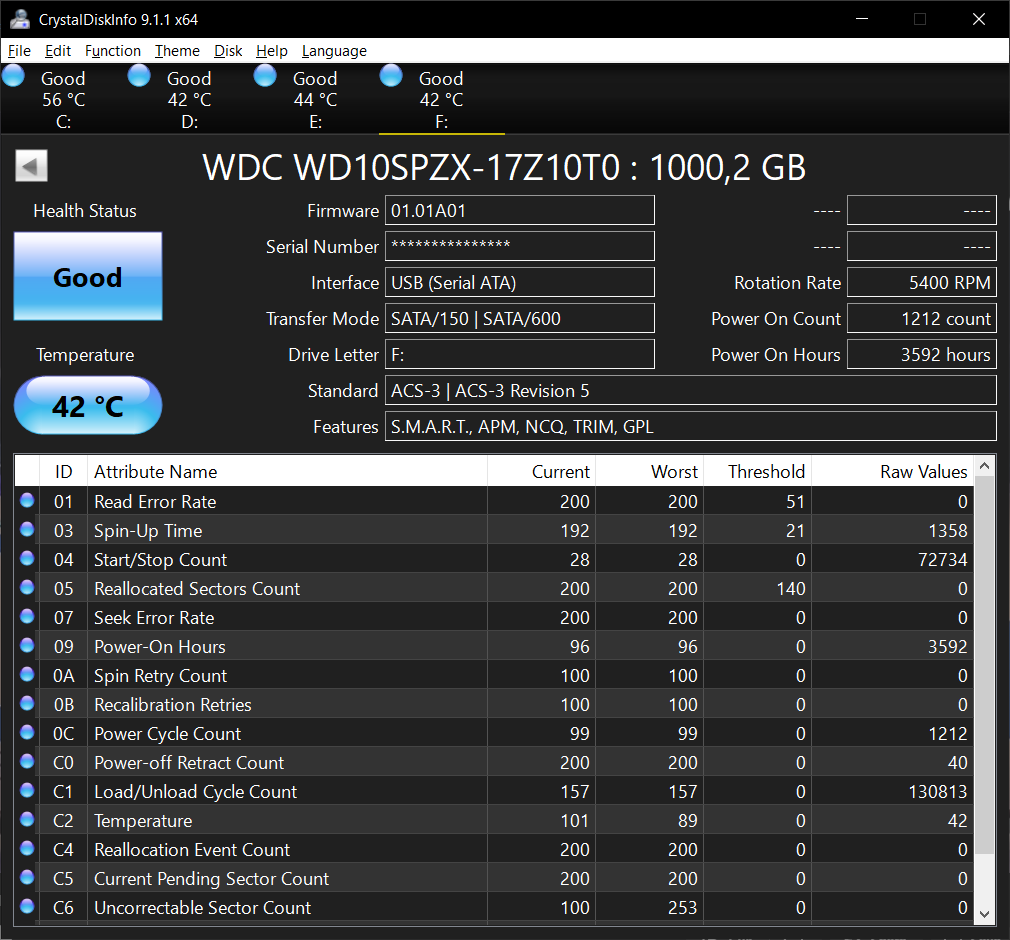Click status orb for Reallocated Sectors Count
This screenshot has height=940, width=1010.
[x=27, y=588]
